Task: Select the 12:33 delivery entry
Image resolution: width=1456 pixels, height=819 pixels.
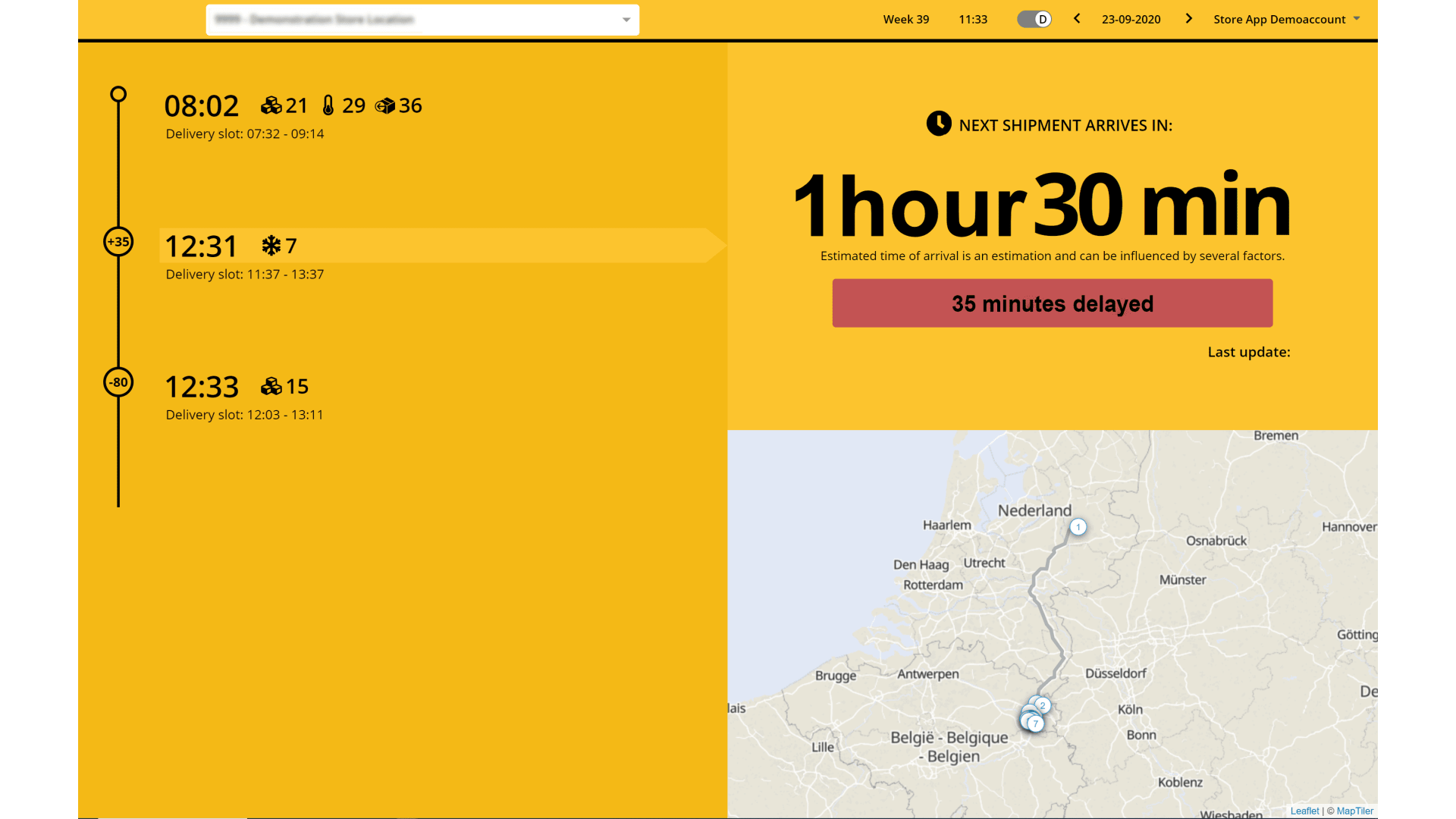Action: pos(202,388)
